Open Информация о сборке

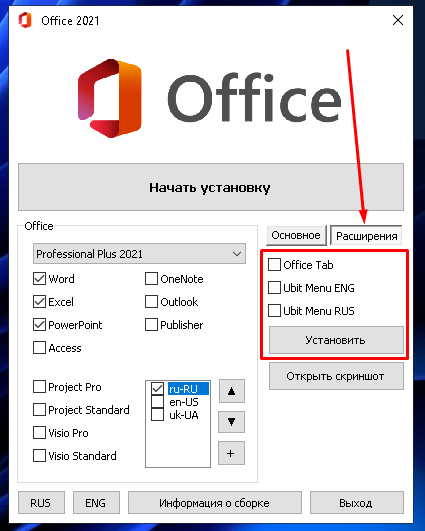click(215, 503)
